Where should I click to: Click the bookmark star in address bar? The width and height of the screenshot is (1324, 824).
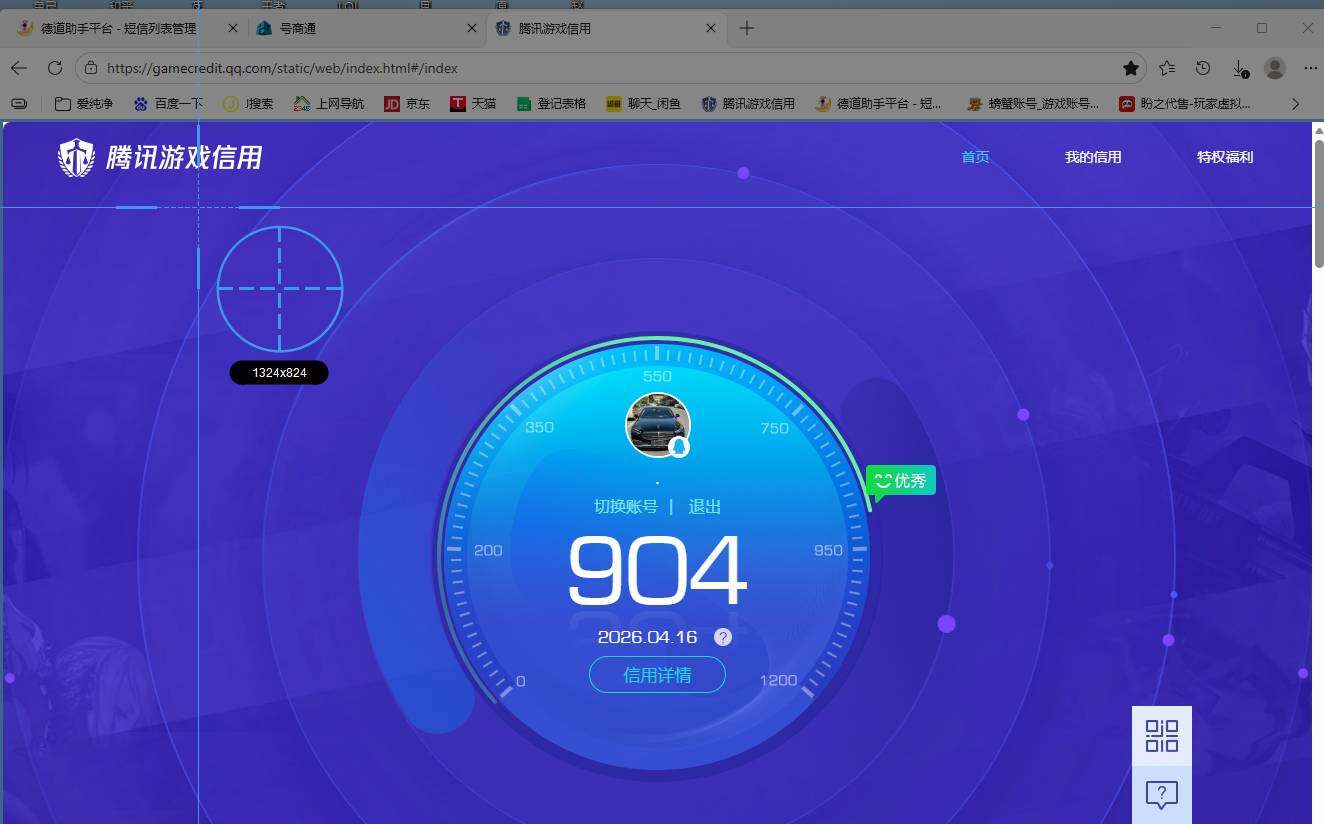coord(1130,68)
